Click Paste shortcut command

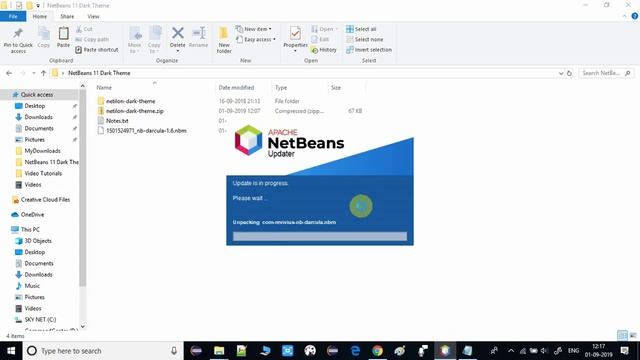click(97, 49)
